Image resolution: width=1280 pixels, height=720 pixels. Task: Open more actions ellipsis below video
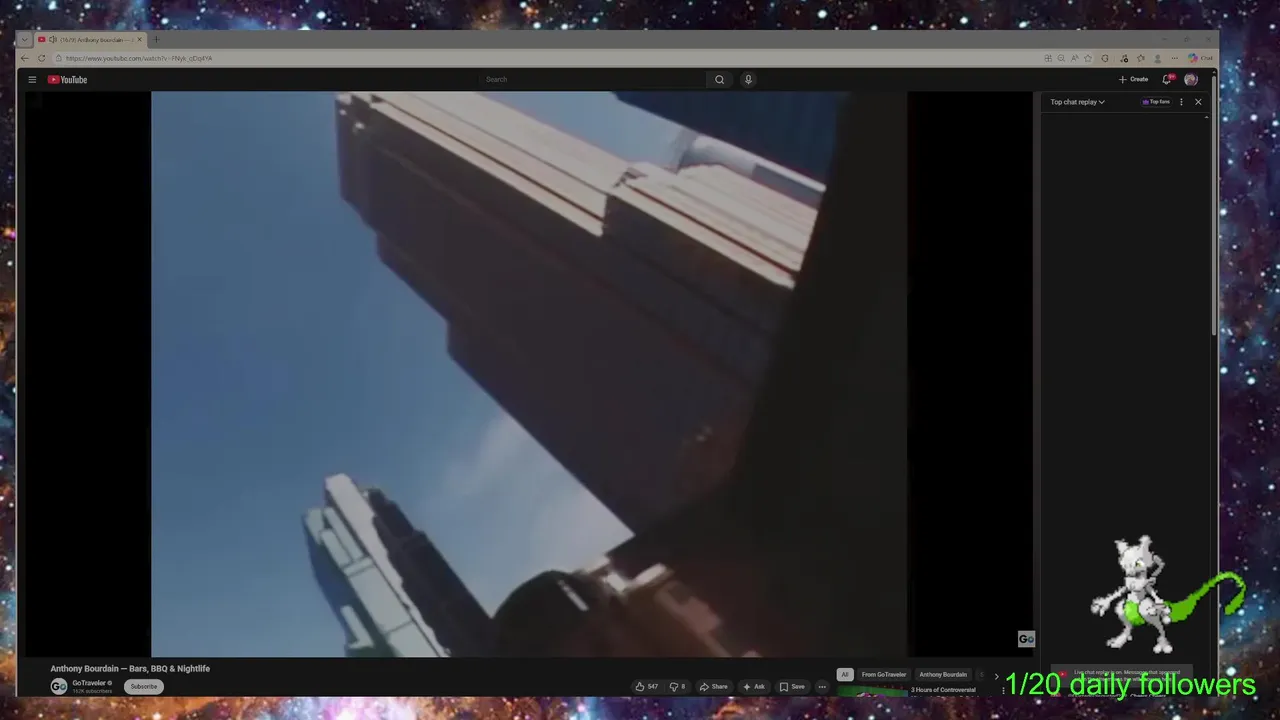pos(822,687)
